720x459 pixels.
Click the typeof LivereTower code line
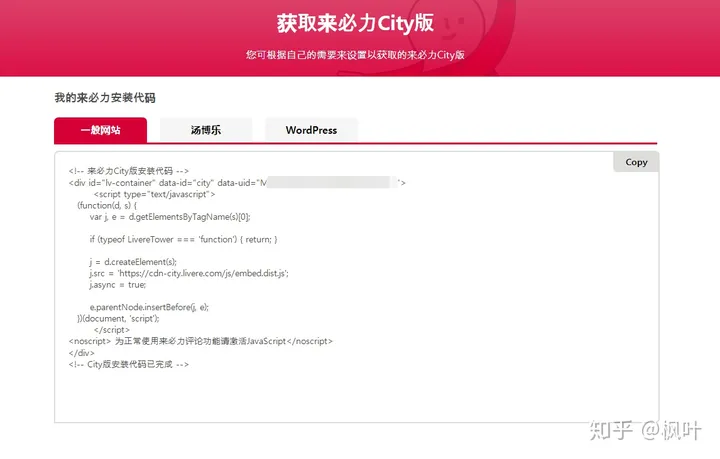click(183, 239)
